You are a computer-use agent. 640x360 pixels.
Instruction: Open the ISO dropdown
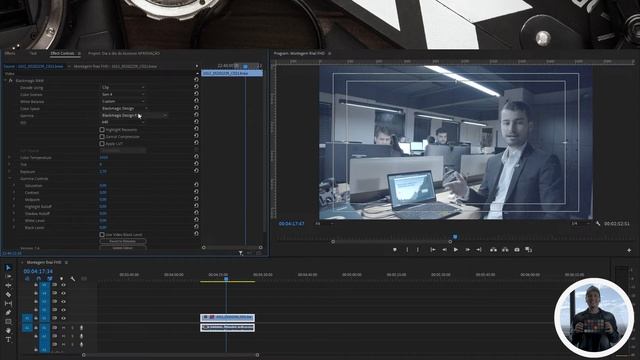point(123,122)
